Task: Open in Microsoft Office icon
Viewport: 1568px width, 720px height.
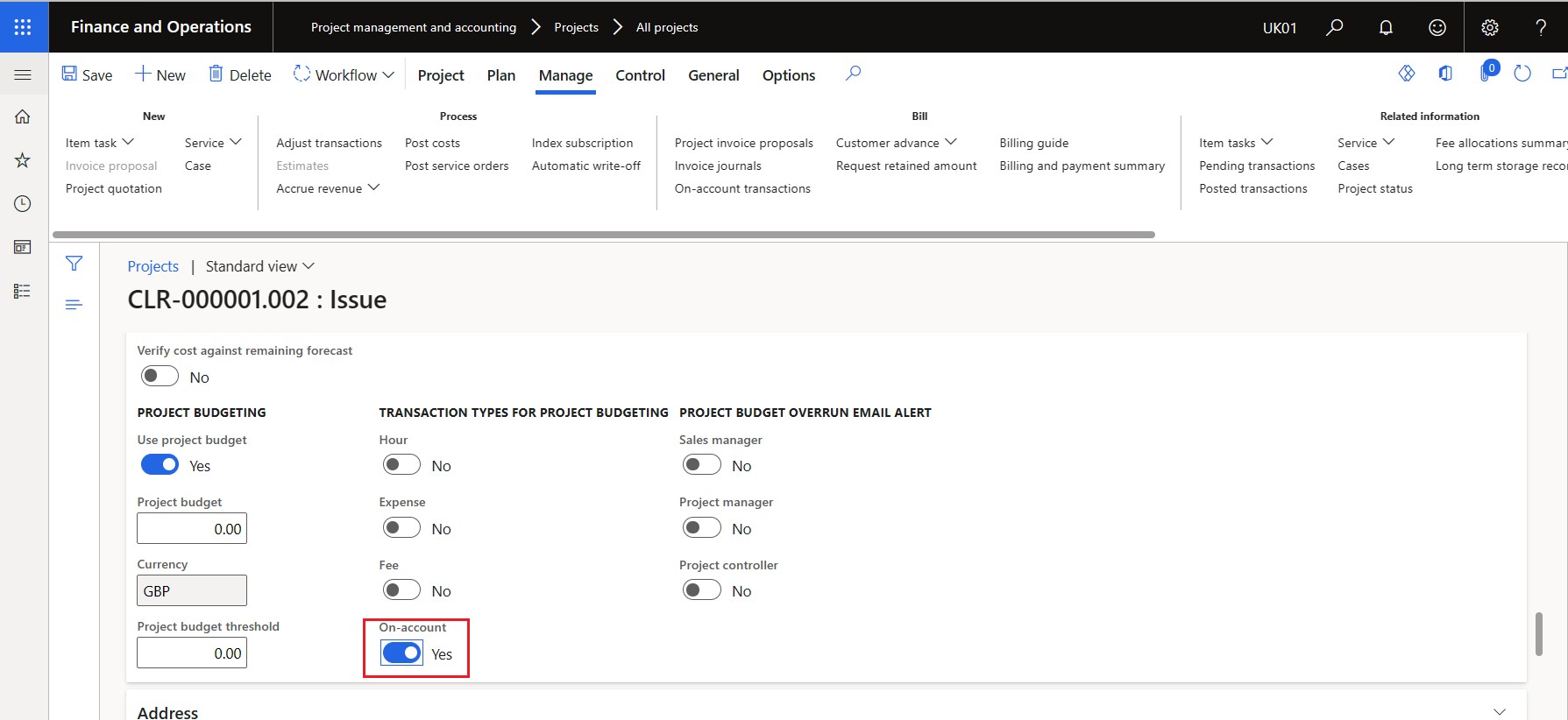Action: click(1445, 74)
